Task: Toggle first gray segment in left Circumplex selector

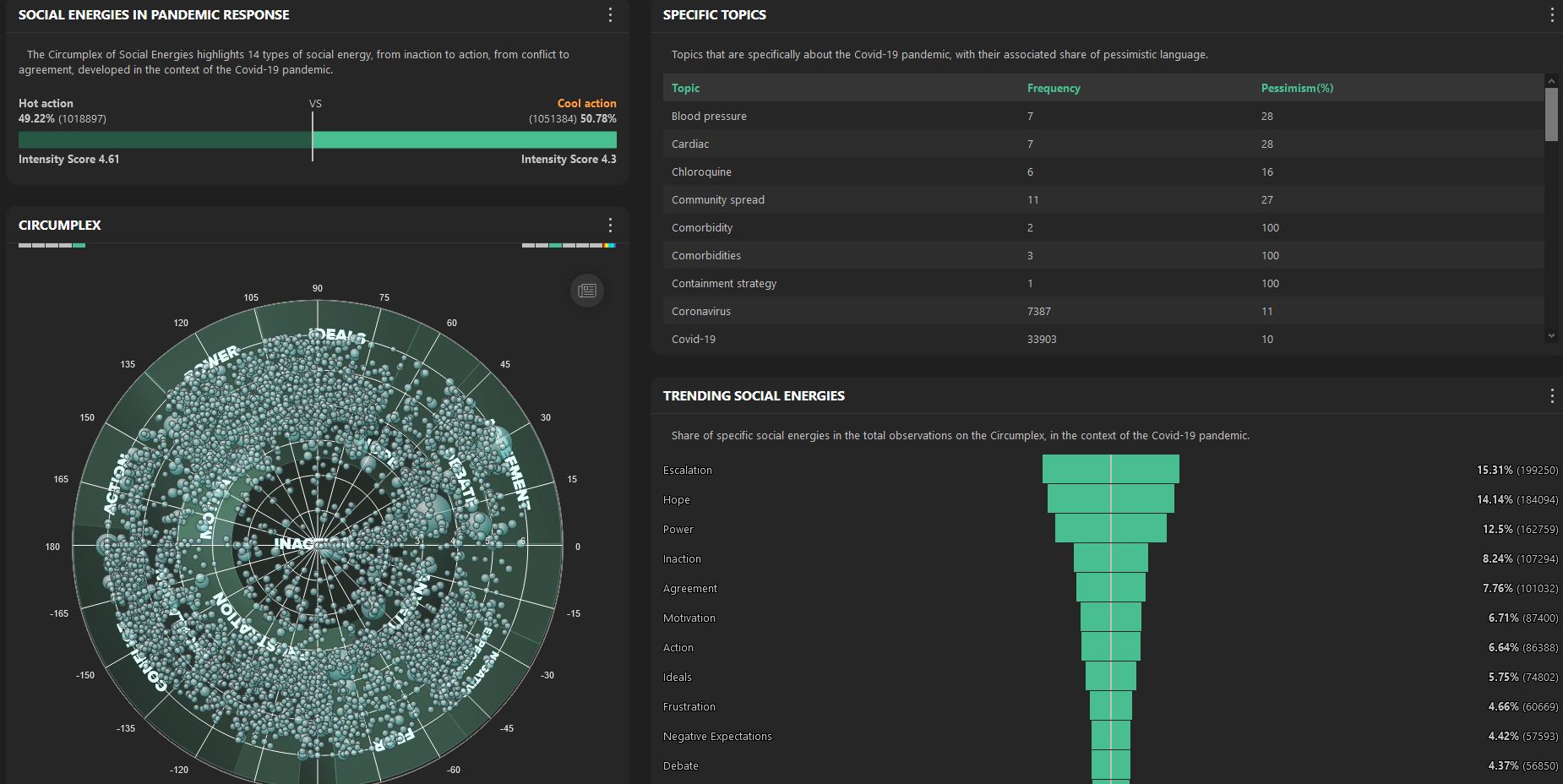Action: click(x=25, y=245)
